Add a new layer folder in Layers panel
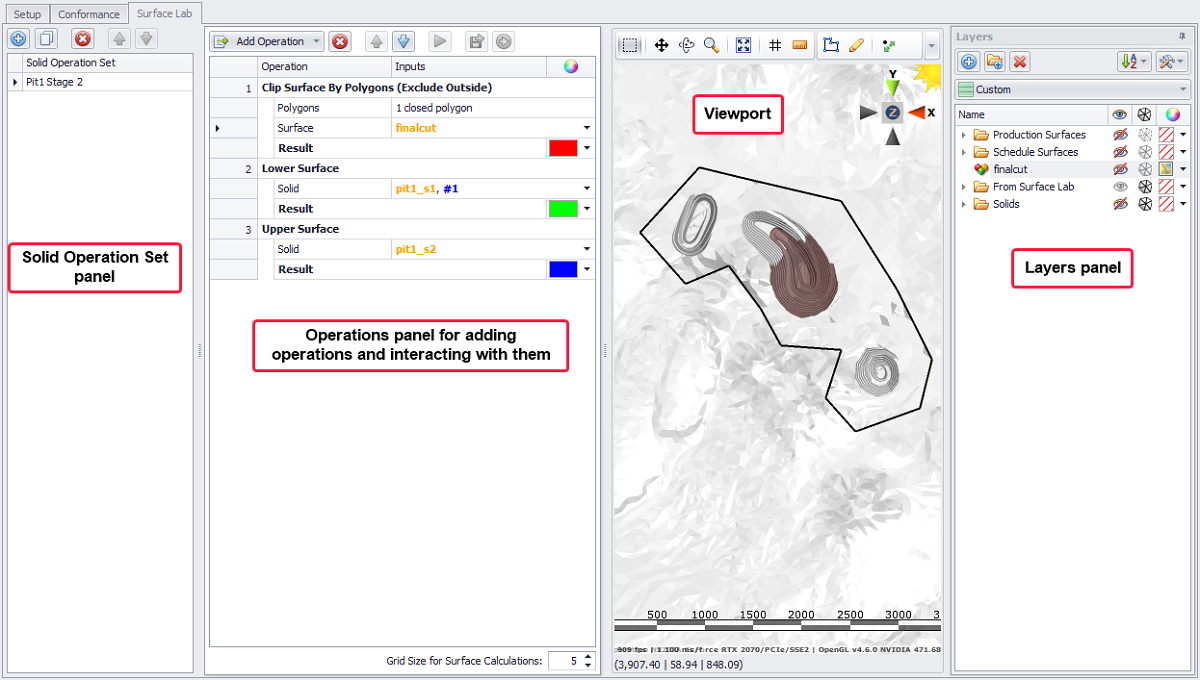This screenshot has width=1200, height=680. [x=994, y=62]
